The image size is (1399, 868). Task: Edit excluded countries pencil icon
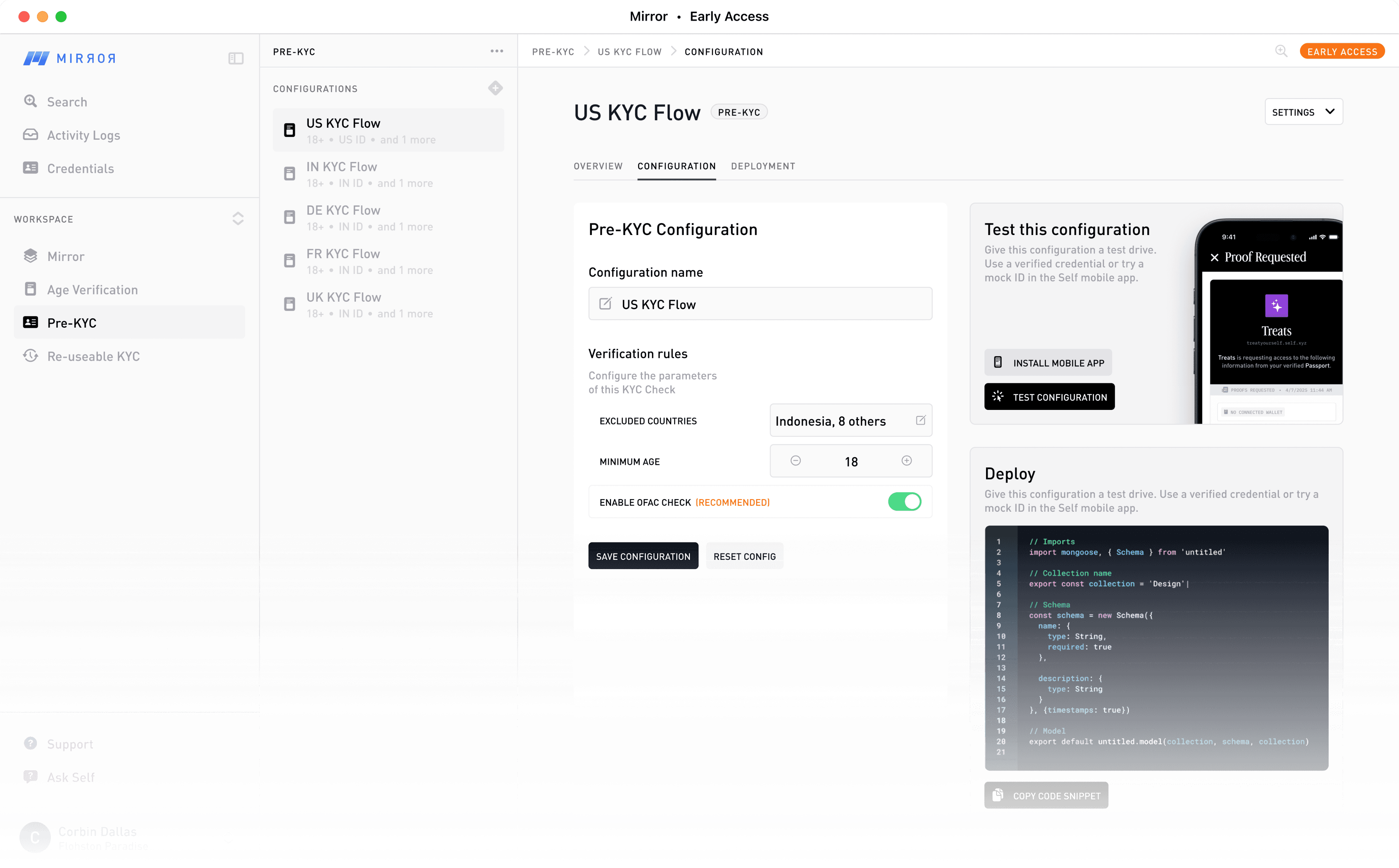[x=920, y=420]
